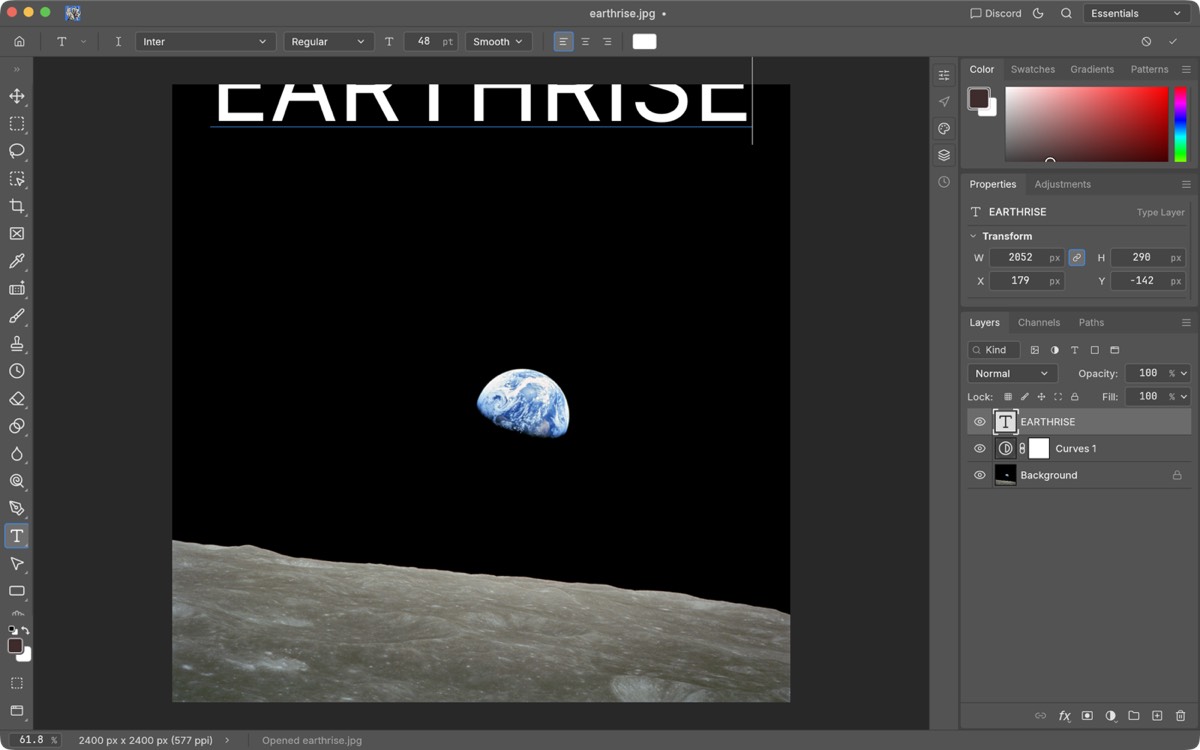Toggle dark mode moon icon

[1038, 14]
